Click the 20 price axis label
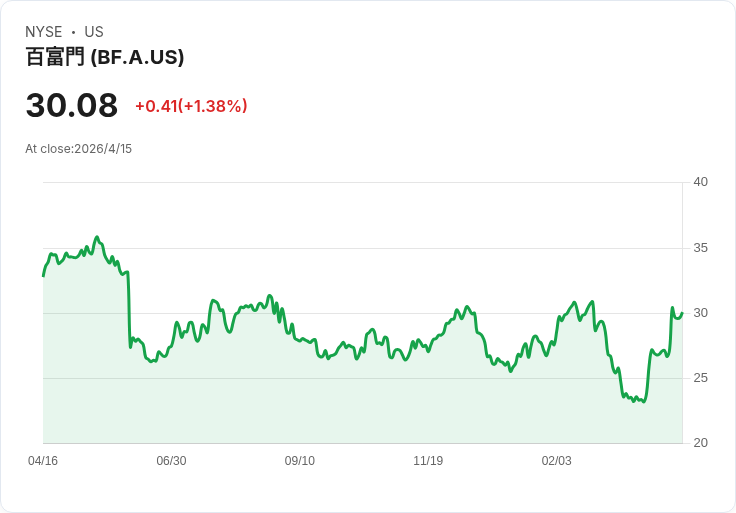Screen dimensions: 736x513 [x=701, y=442]
